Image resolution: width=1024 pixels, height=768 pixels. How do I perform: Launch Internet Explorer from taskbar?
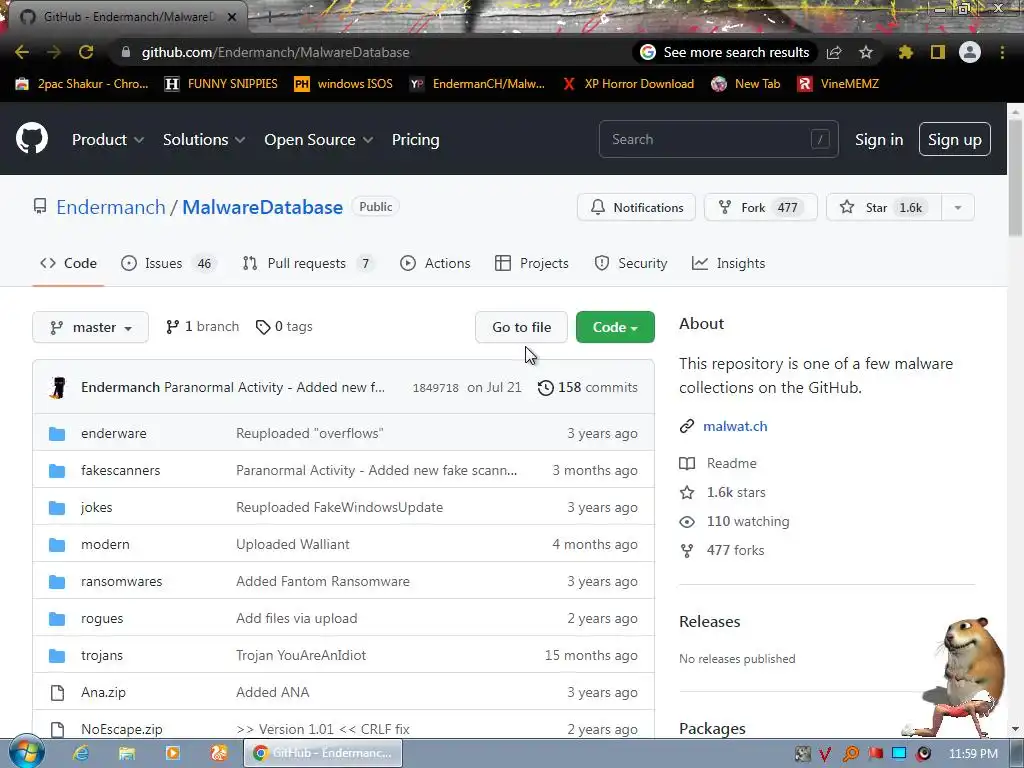click(x=81, y=753)
